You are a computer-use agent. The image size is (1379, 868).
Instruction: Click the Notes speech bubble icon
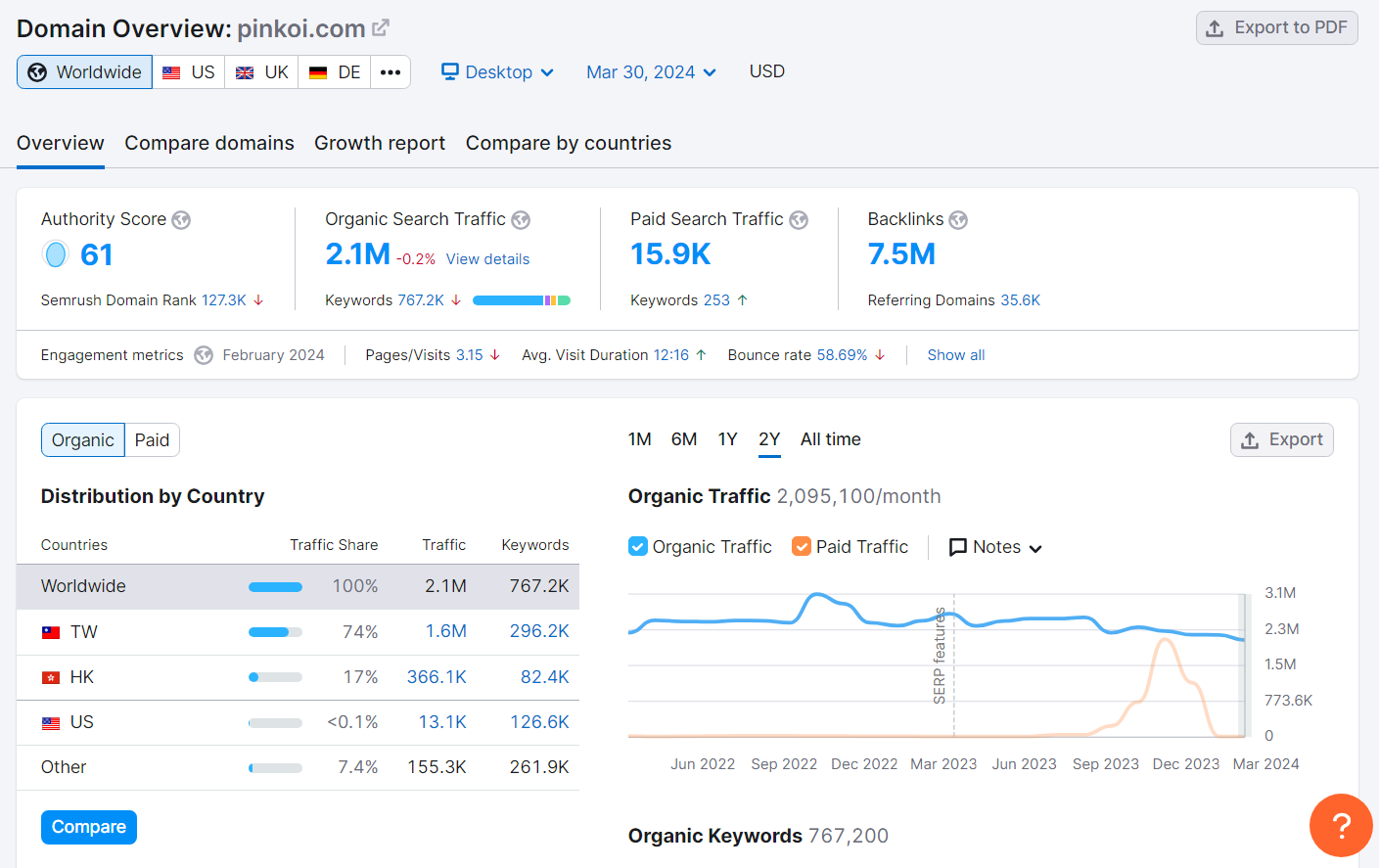click(x=958, y=546)
